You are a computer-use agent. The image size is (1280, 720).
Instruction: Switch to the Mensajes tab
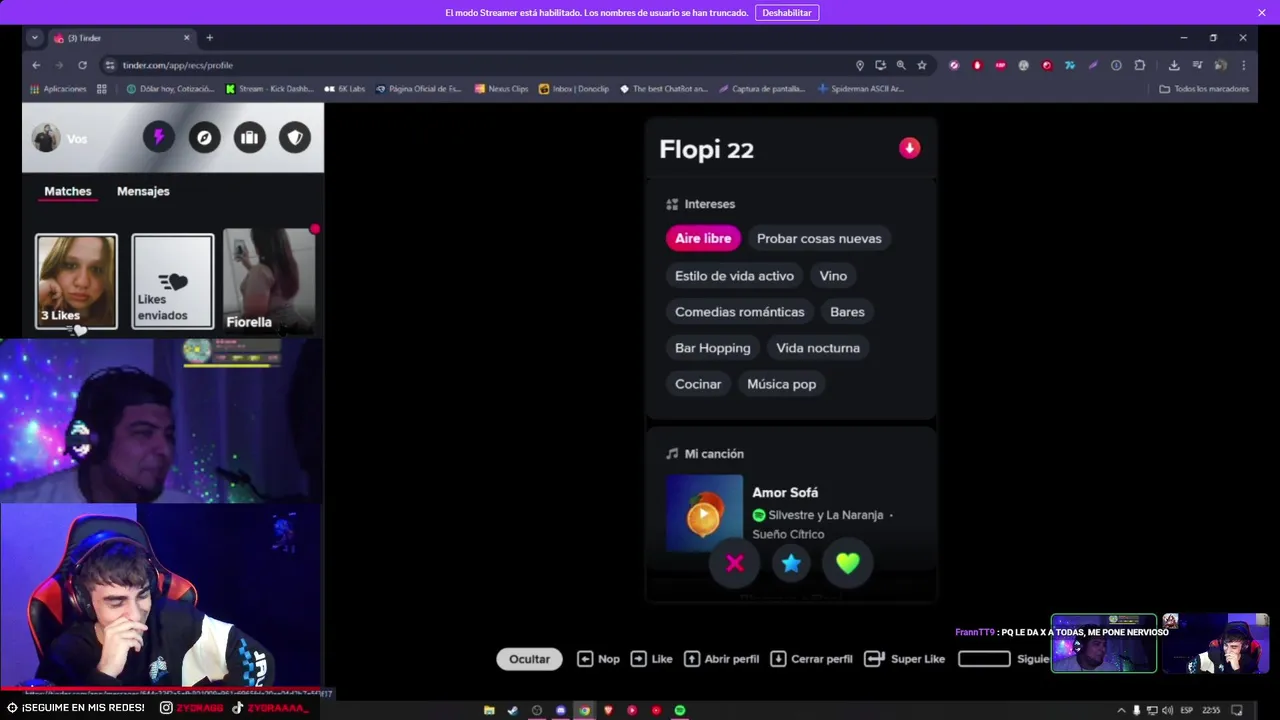143,191
